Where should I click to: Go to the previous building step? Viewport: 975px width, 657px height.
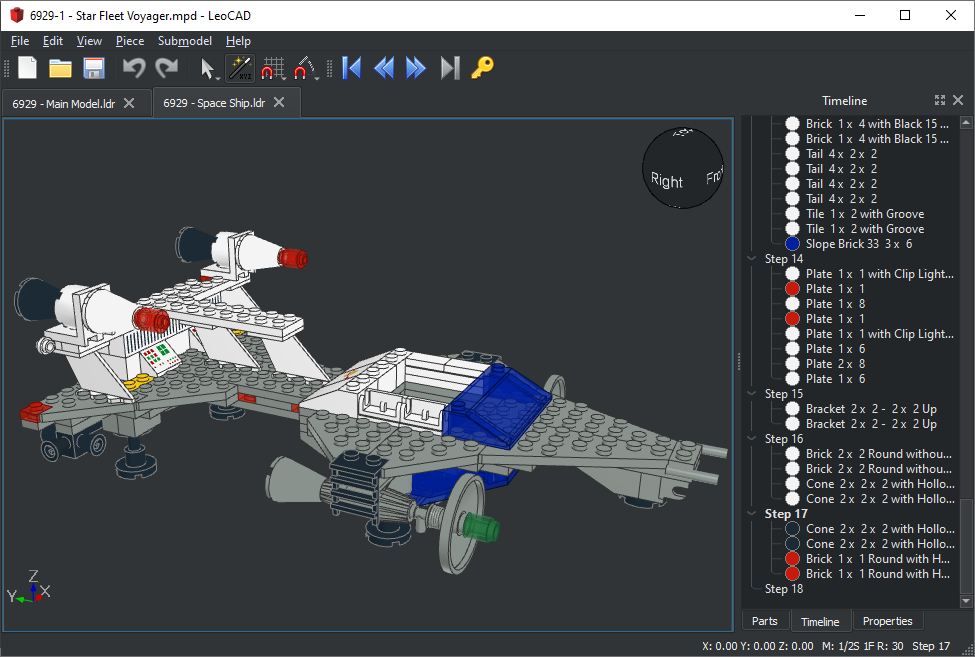point(384,68)
